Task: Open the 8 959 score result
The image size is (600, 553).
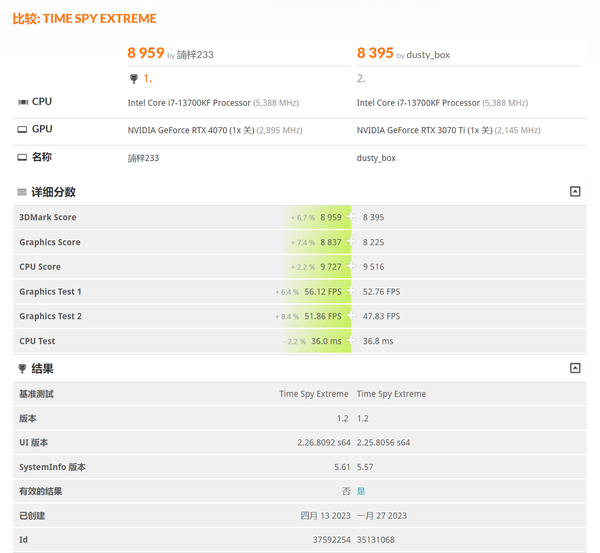Action: coord(146,53)
